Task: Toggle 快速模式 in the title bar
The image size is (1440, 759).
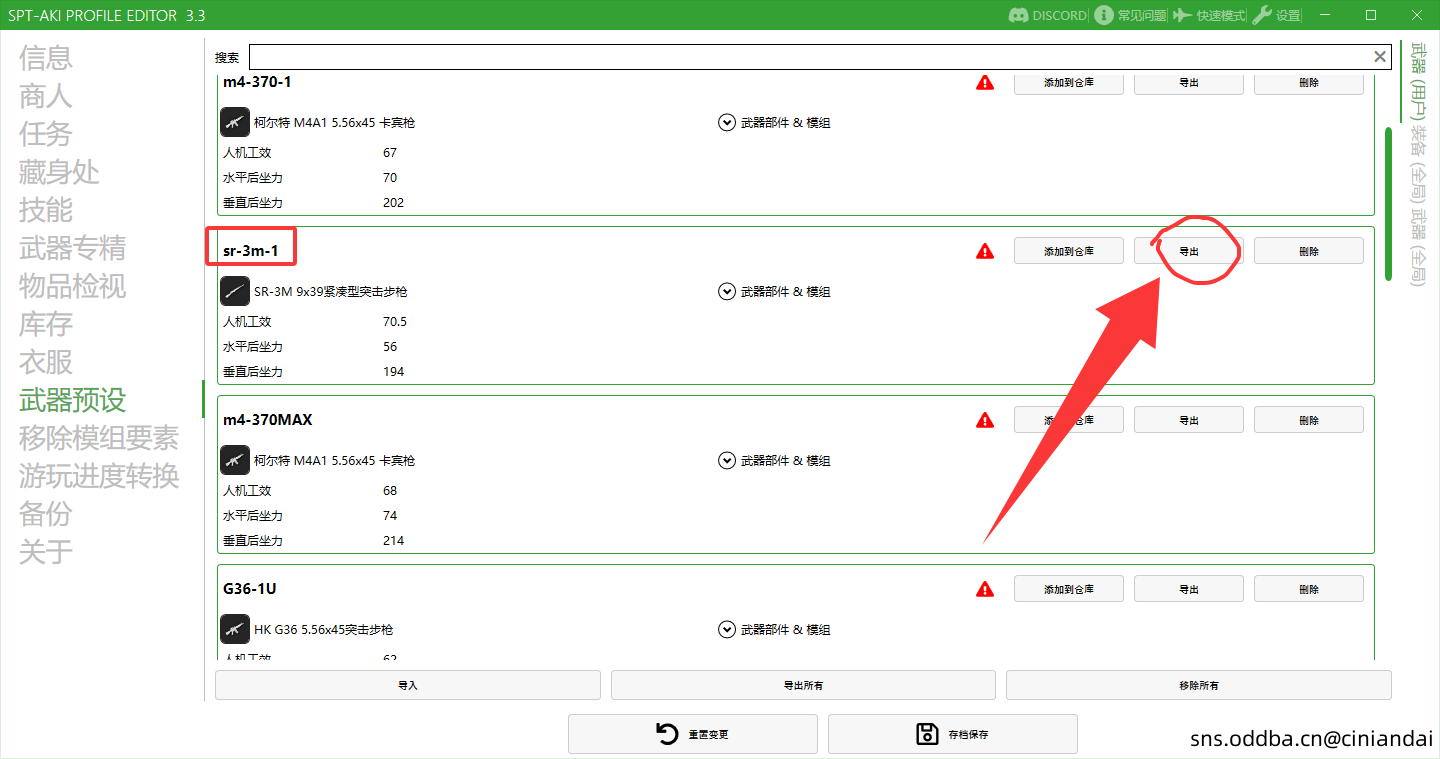Action: point(1209,15)
